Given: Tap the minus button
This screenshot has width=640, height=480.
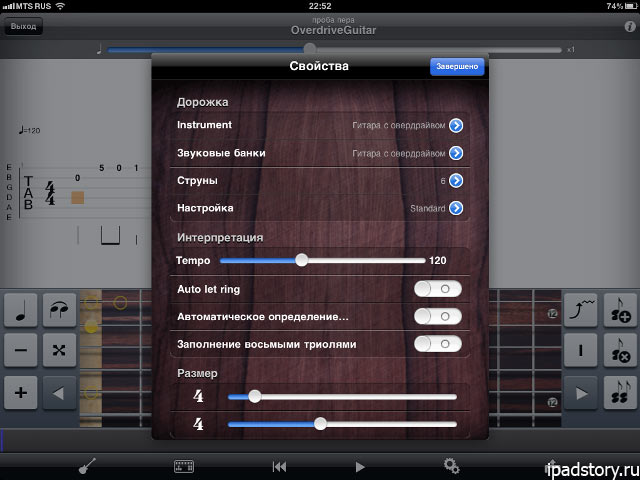Looking at the screenshot, I should [20, 350].
